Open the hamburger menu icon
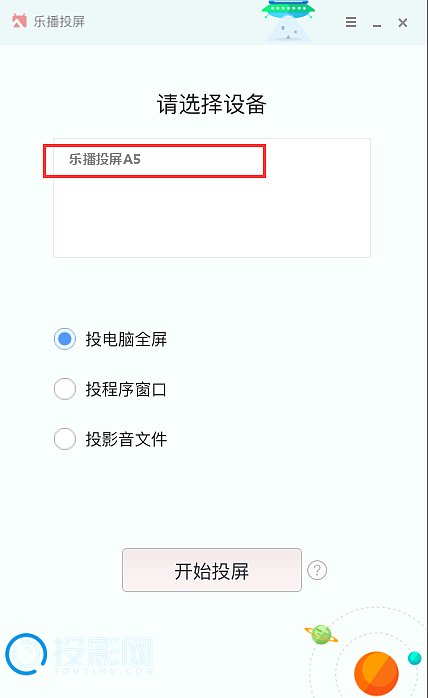 tap(351, 22)
